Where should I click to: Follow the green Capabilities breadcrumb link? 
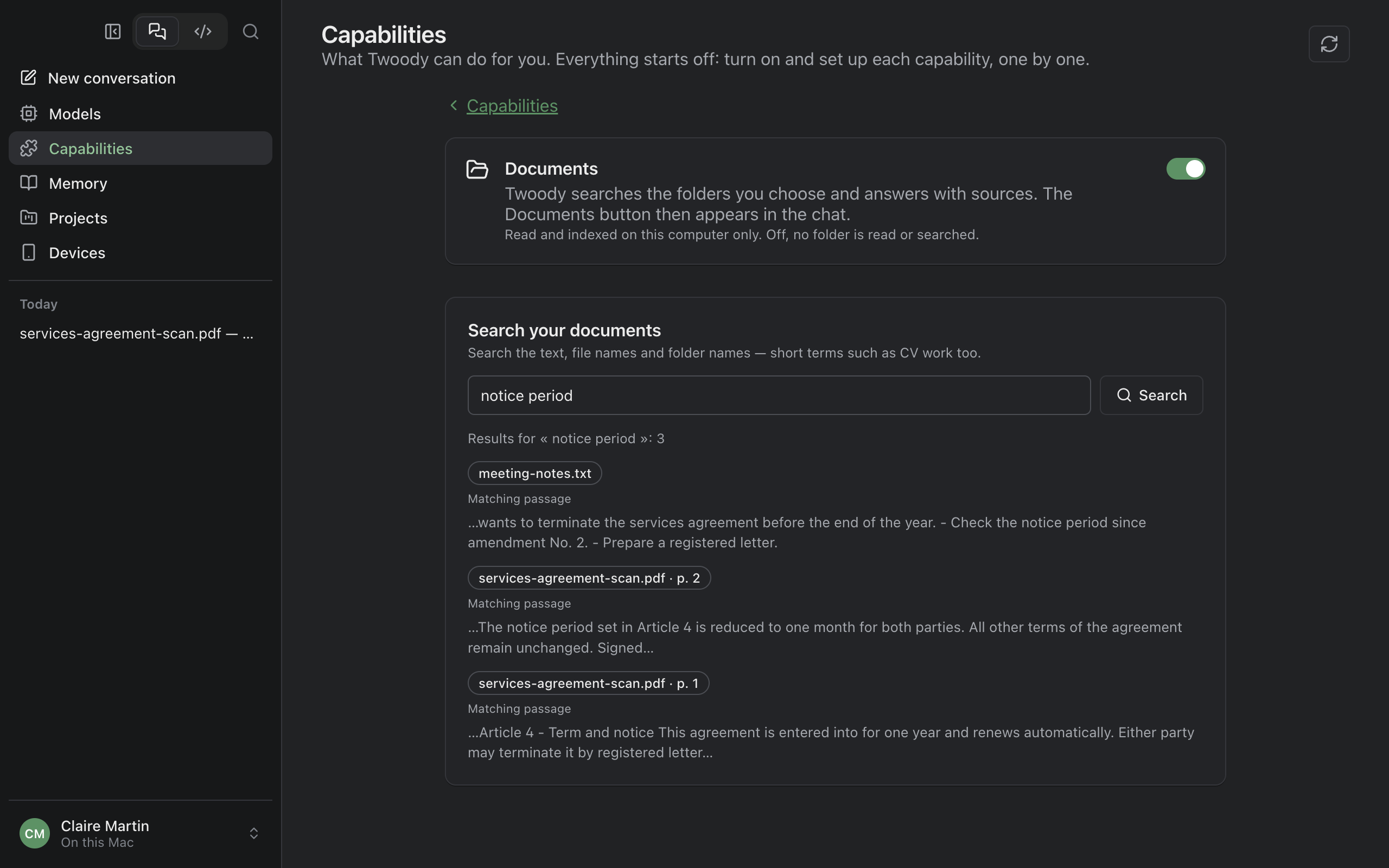(x=512, y=106)
